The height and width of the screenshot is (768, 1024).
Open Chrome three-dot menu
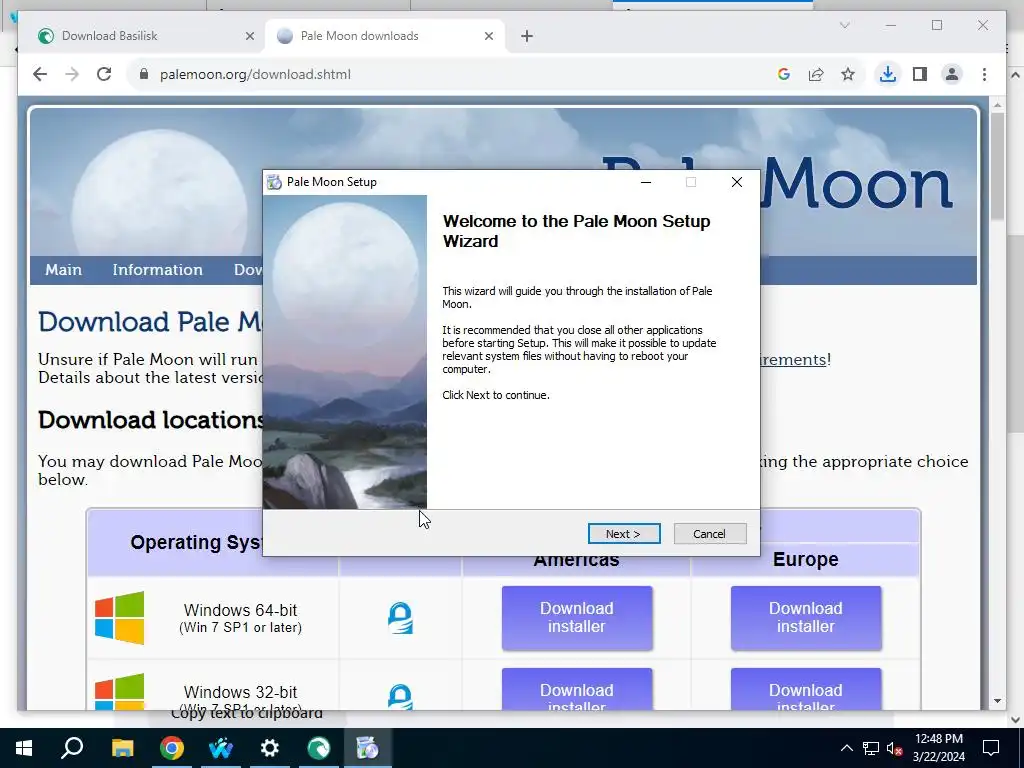tap(984, 74)
